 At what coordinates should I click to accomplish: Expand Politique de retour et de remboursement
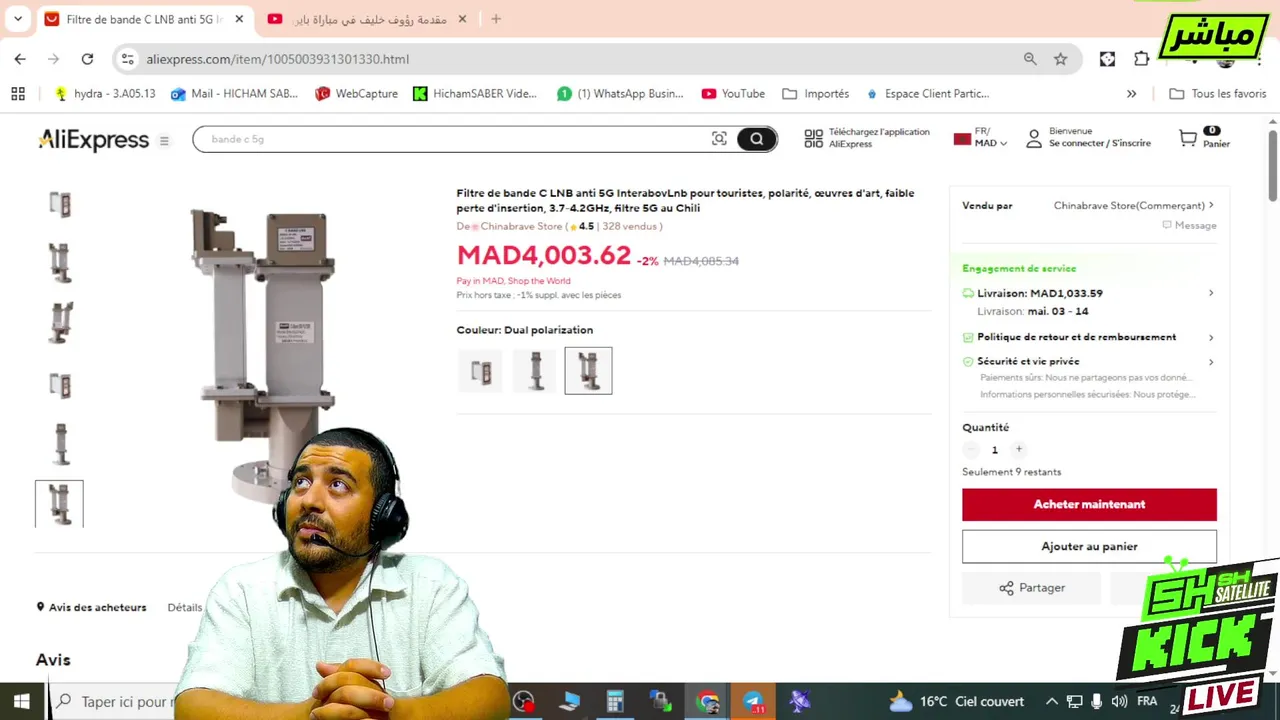(1088, 337)
